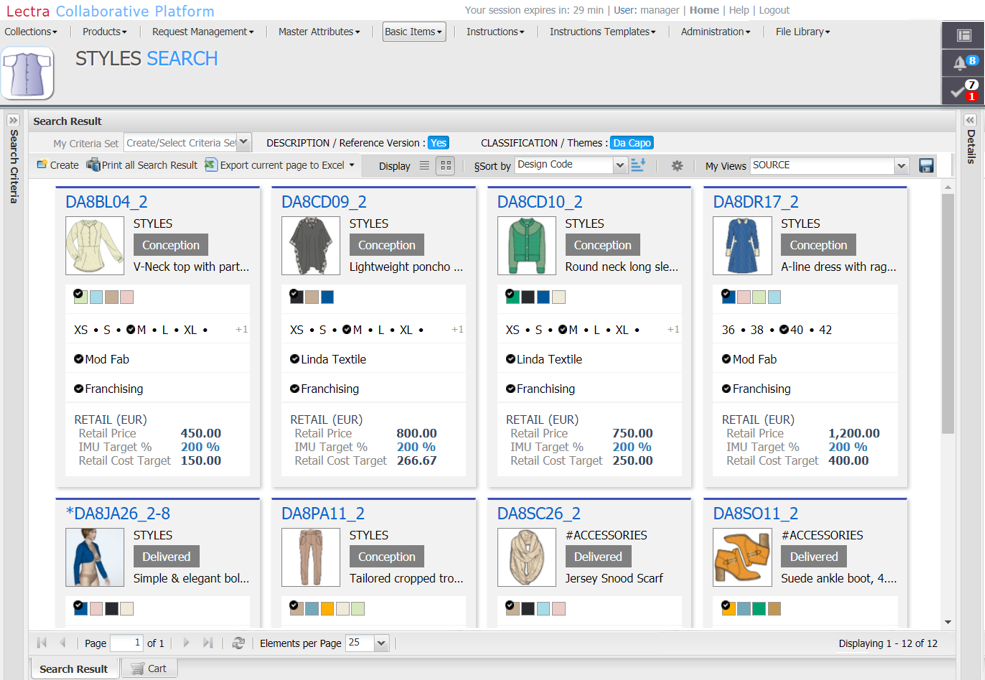Viewport: 985px width, 680px height.
Task: Click Export current page to Excel
Action: pos(280,166)
